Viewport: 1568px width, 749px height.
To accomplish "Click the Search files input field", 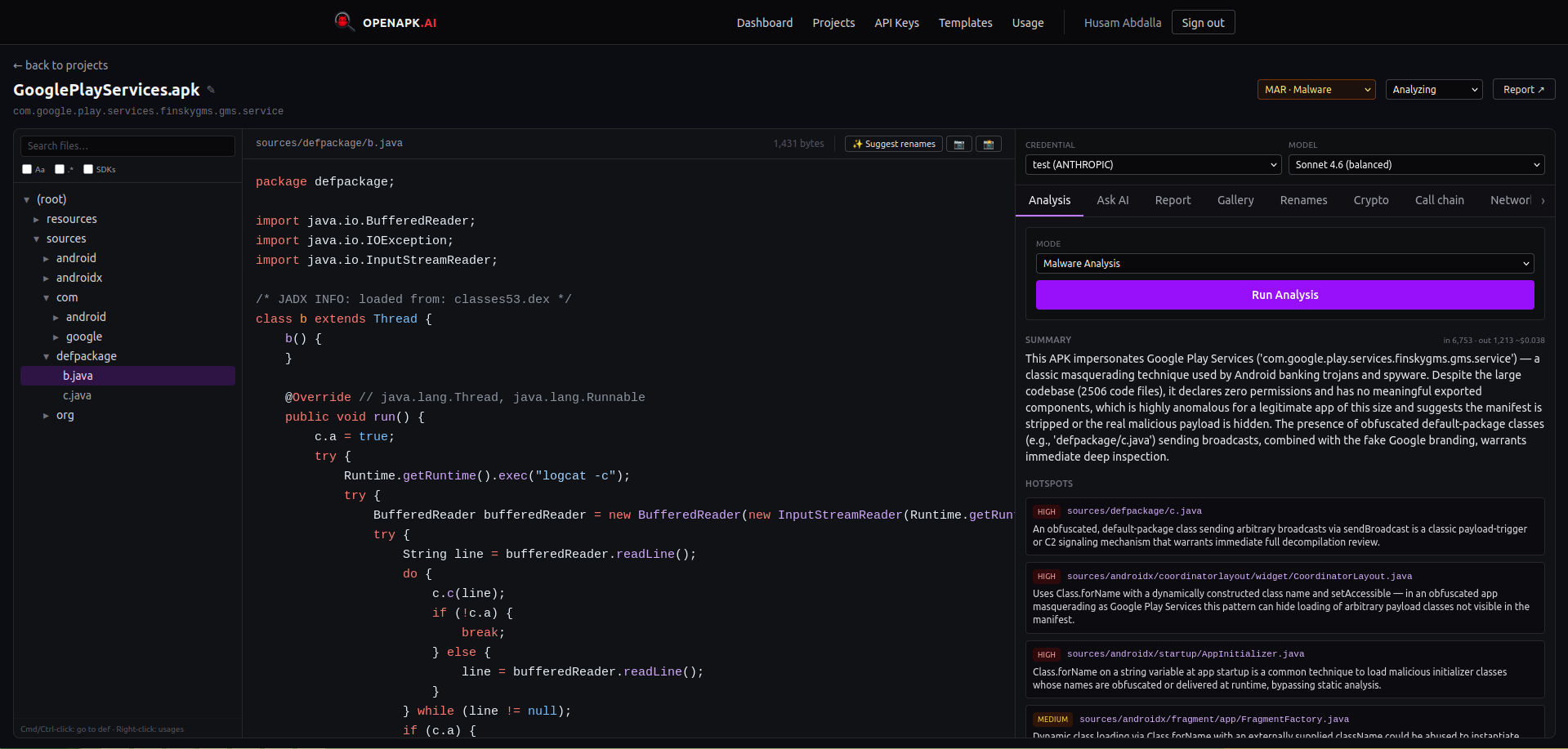I will pos(127,145).
